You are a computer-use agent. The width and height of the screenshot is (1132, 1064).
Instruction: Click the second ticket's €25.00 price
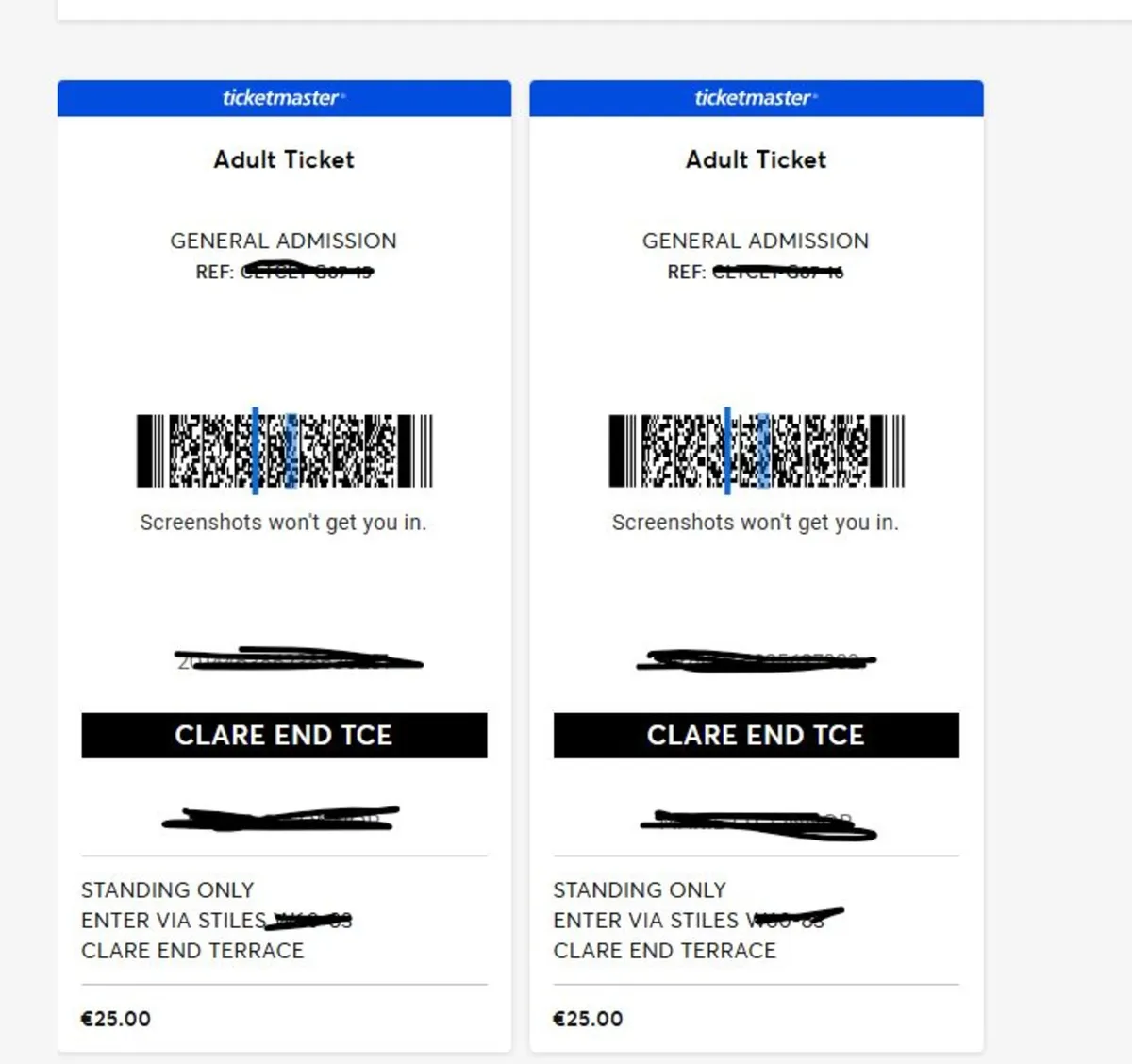(588, 1019)
